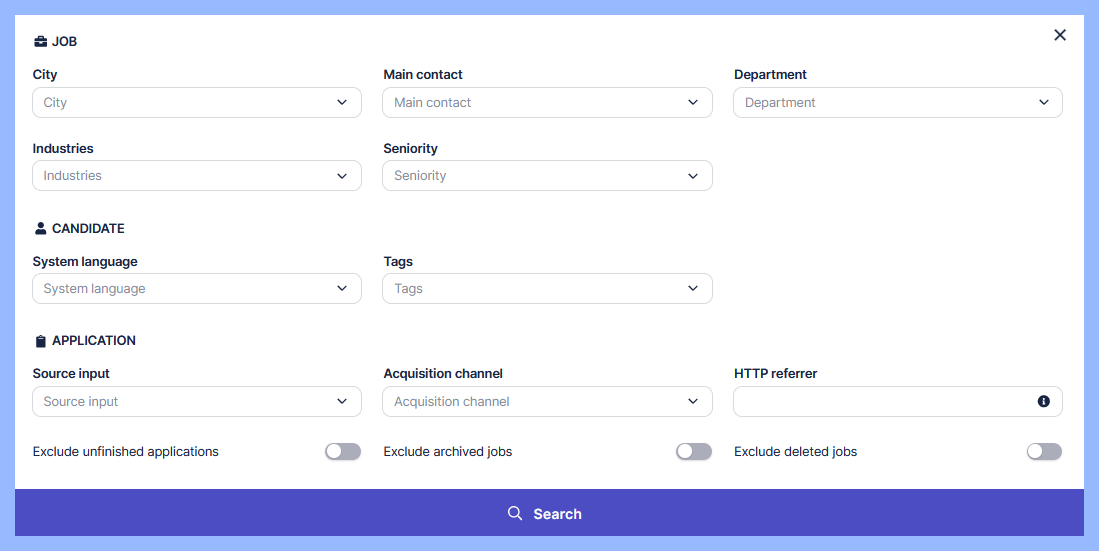
Task: Open the Acquisition channel dropdown
Action: [x=547, y=401]
